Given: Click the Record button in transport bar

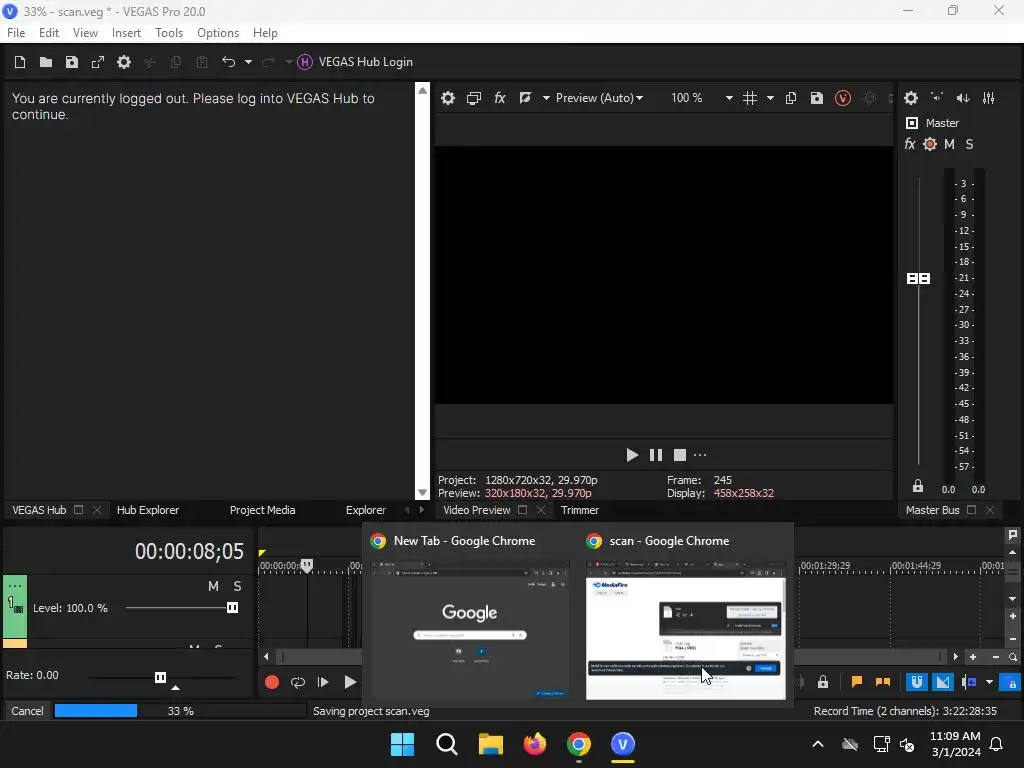Looking at the screenshot, I should [272, 682].
